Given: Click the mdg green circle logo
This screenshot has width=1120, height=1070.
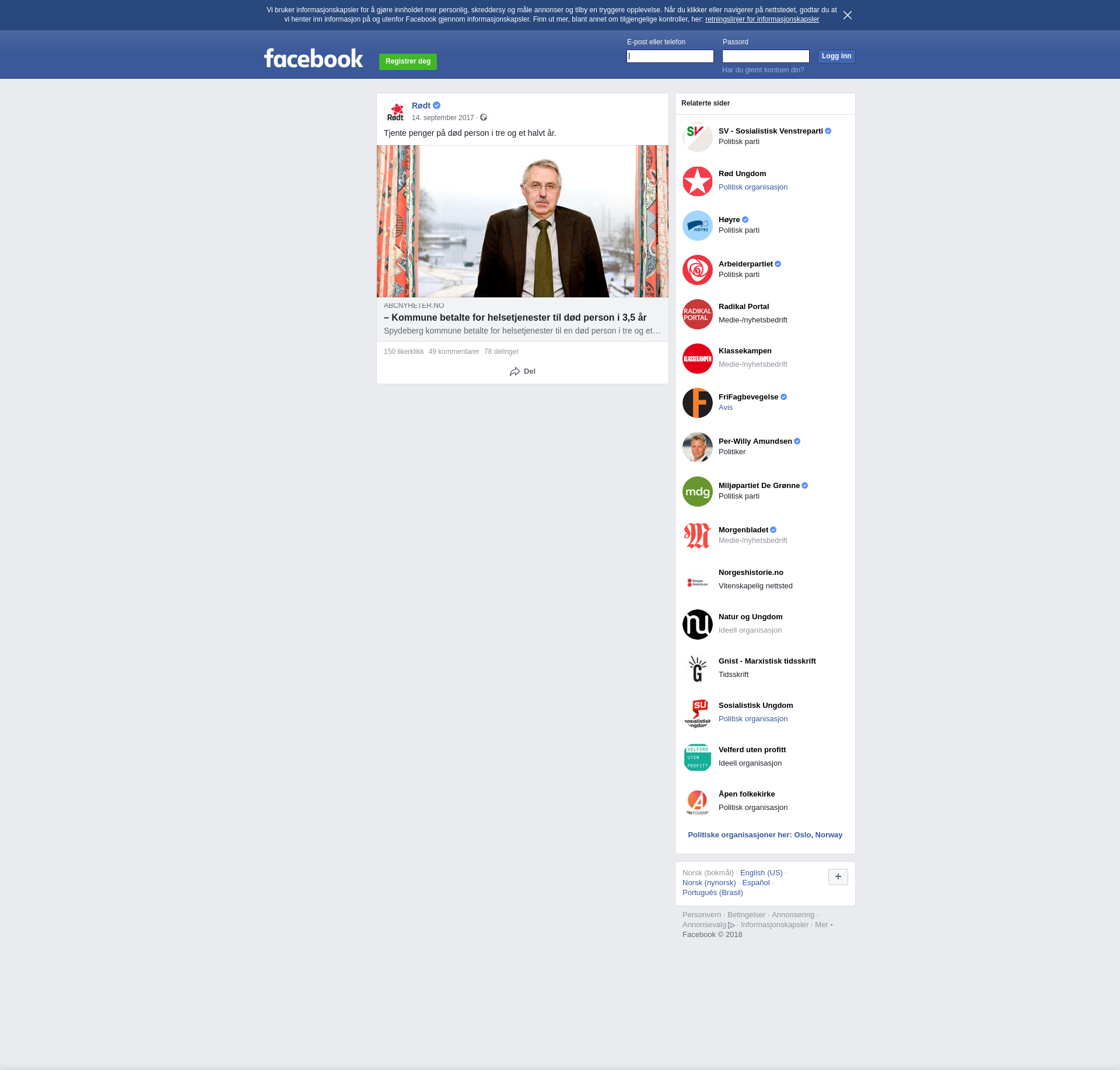Looking at the screenshot, I should 697,492.
